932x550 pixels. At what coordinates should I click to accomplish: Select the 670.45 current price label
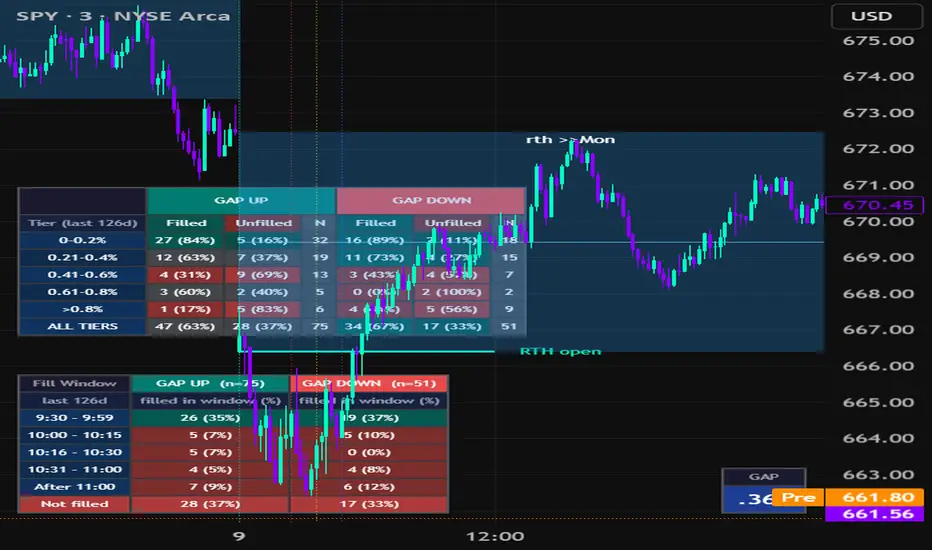tap(874, 205)
